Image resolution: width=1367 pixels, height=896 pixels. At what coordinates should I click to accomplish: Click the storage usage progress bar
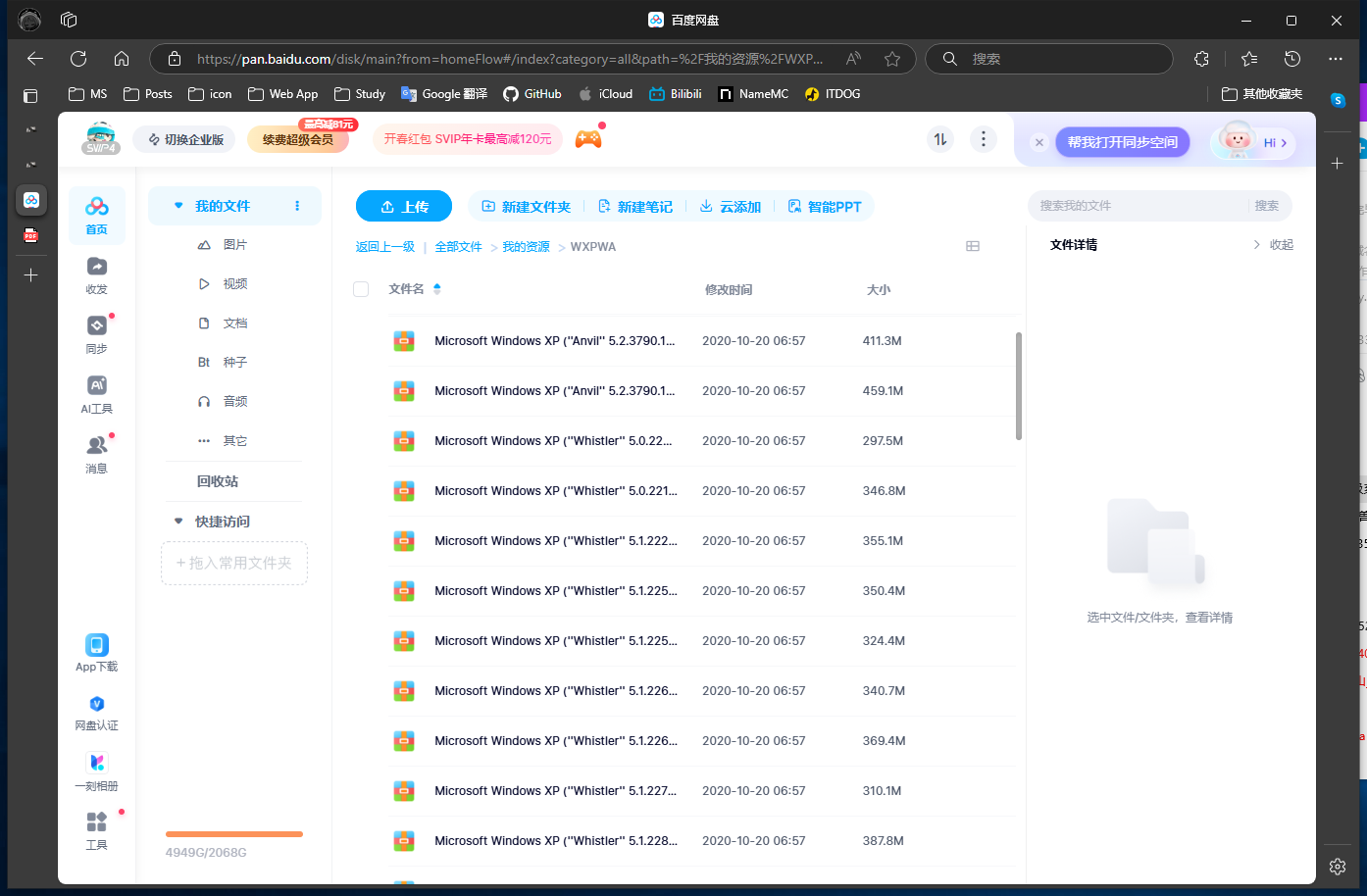[234, 834]
